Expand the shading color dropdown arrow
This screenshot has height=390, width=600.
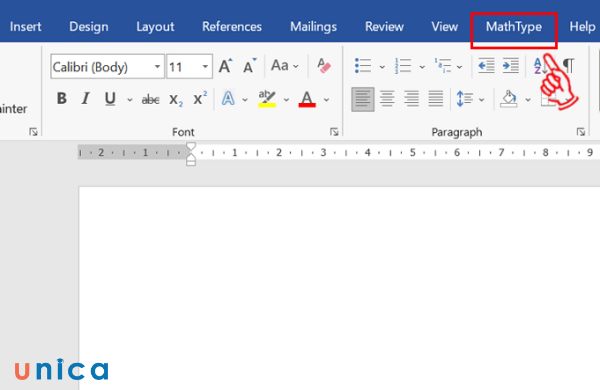tap(528, 100)
